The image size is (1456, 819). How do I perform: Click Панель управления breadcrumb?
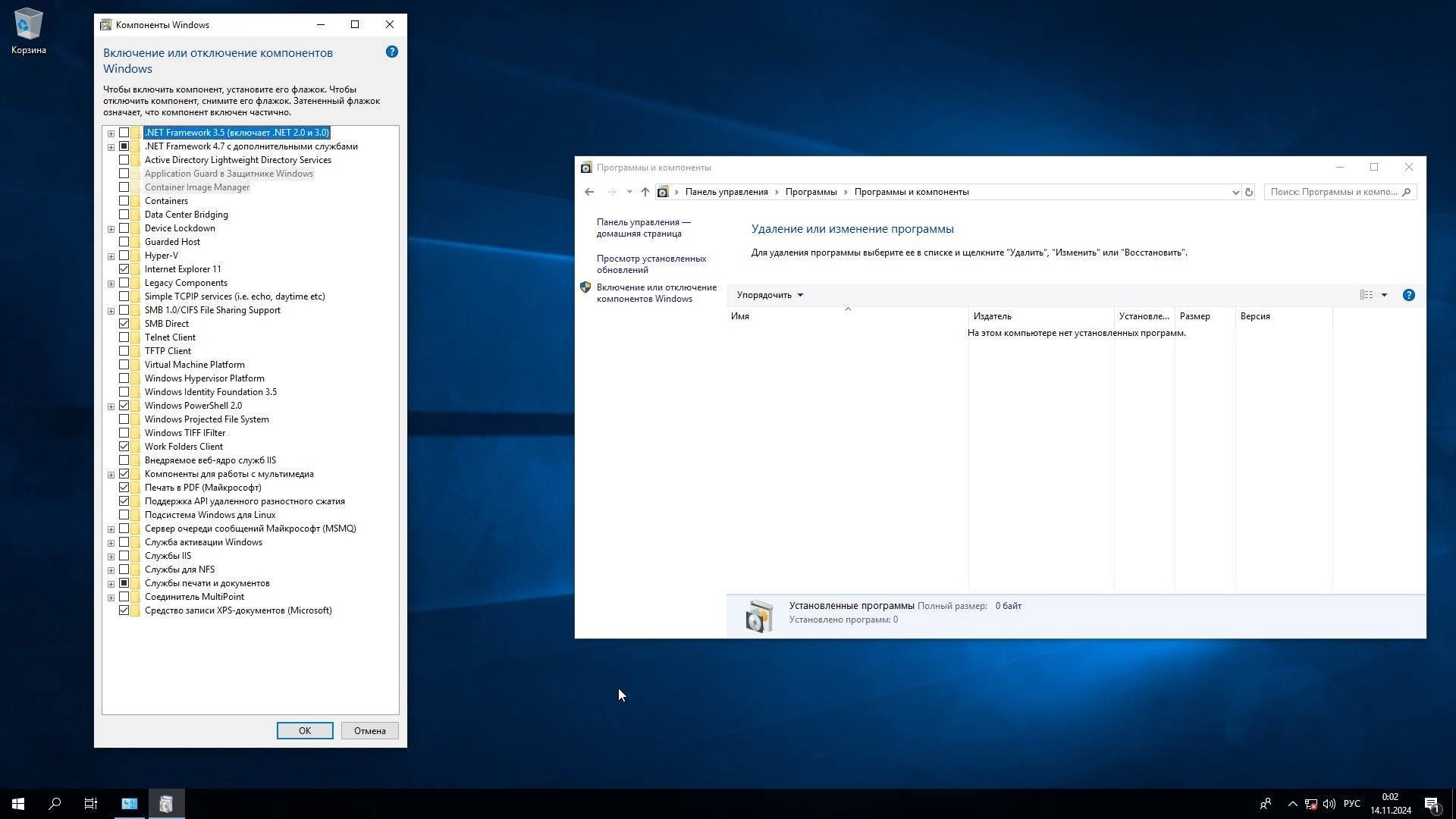pos(726,192)
